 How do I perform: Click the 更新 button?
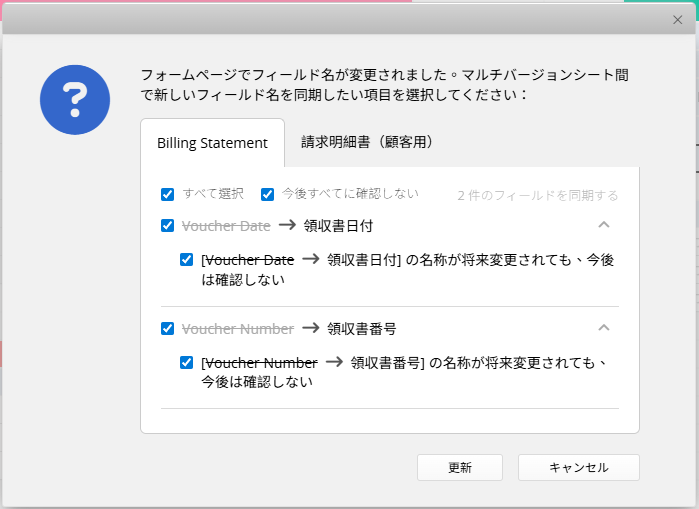tap(460, 468)
